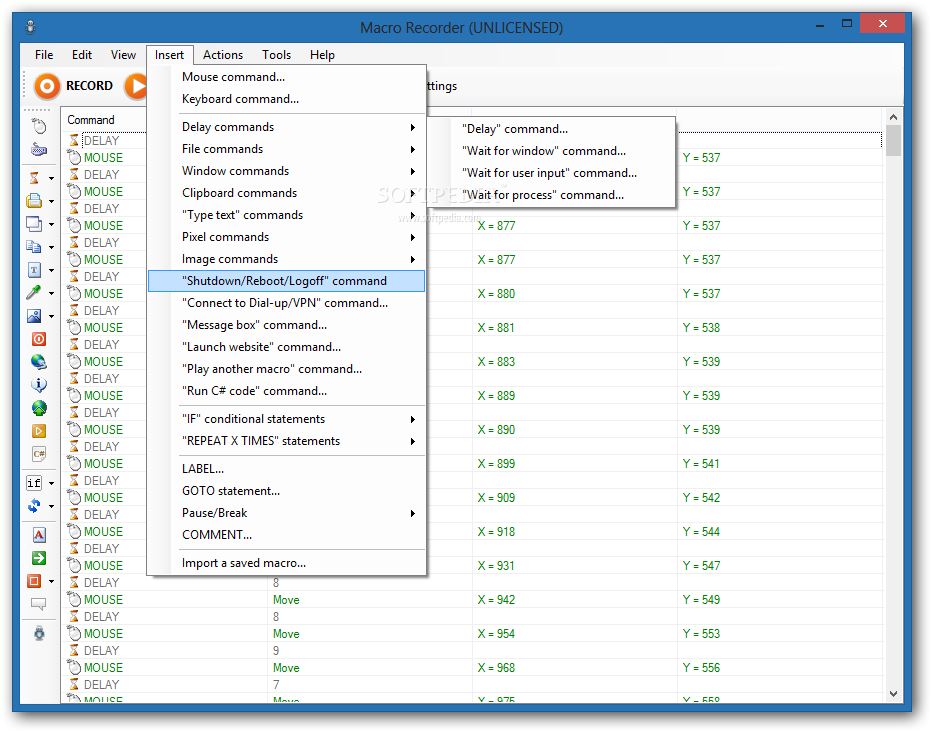Open dropdown arrow beside type text icon

51,270
